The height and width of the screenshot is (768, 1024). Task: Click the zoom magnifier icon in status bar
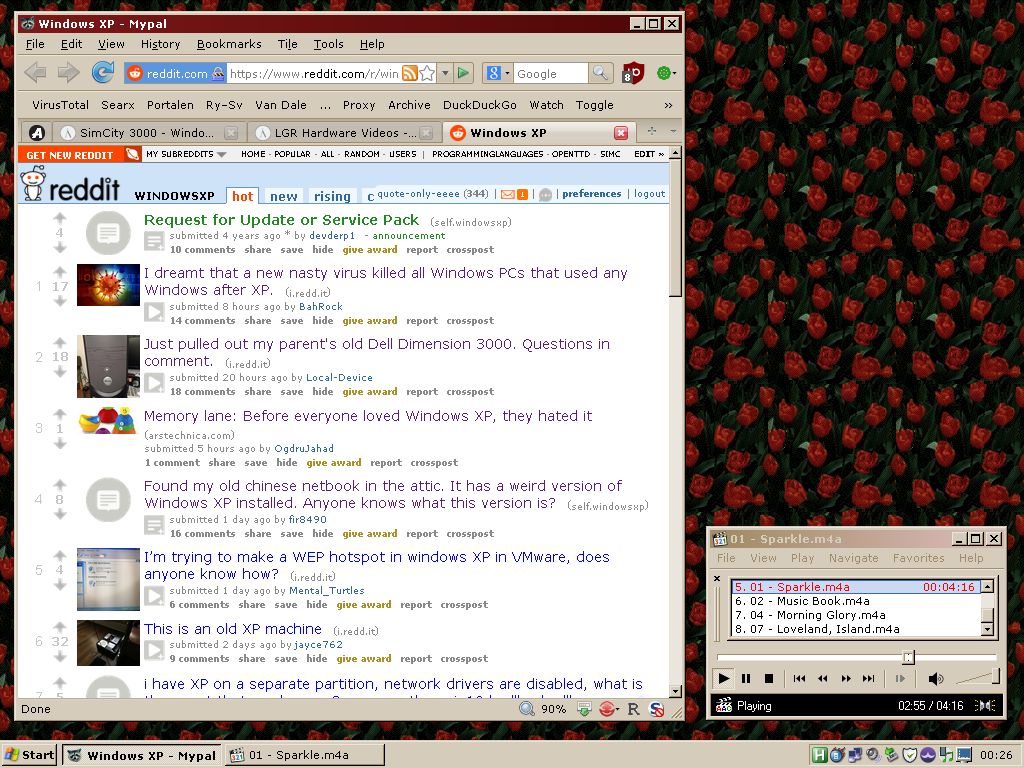(526, 708)
